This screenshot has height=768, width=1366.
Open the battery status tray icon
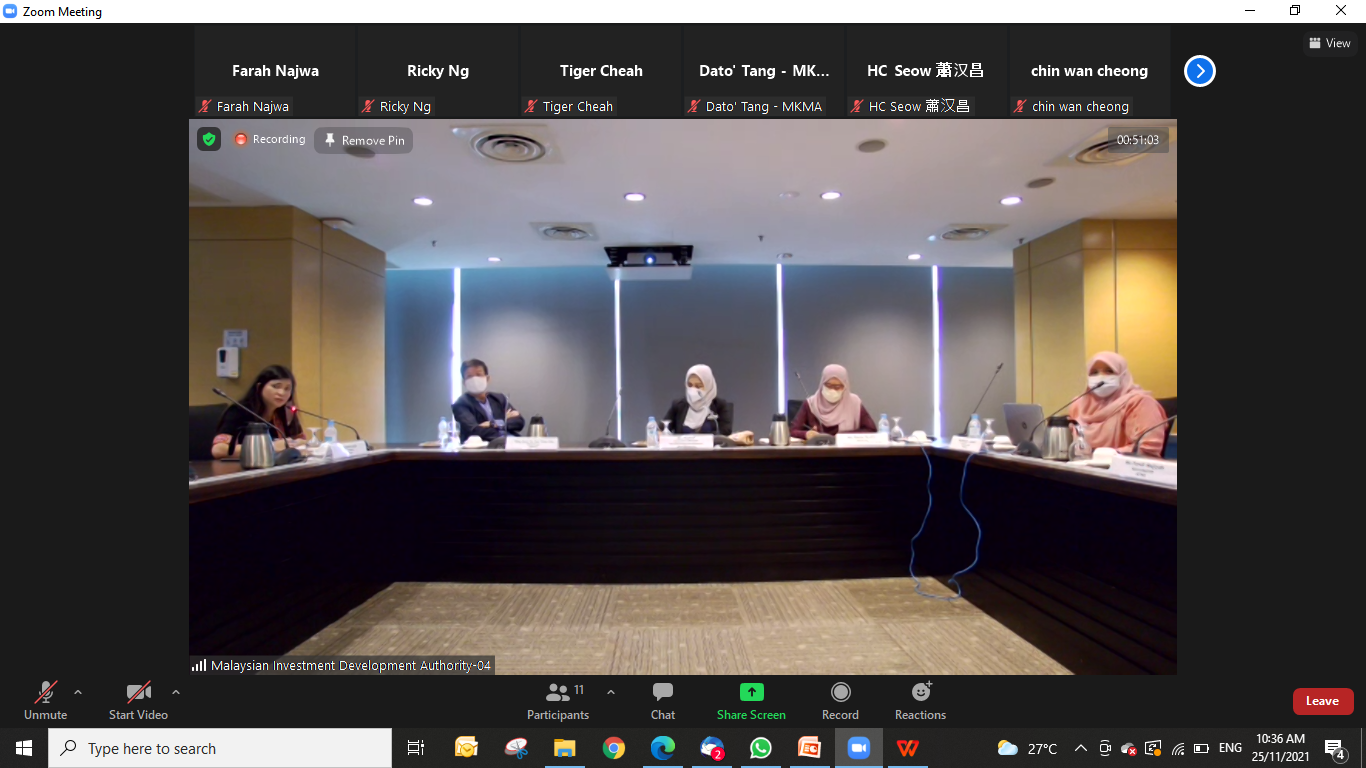(x=1201, y=748)
